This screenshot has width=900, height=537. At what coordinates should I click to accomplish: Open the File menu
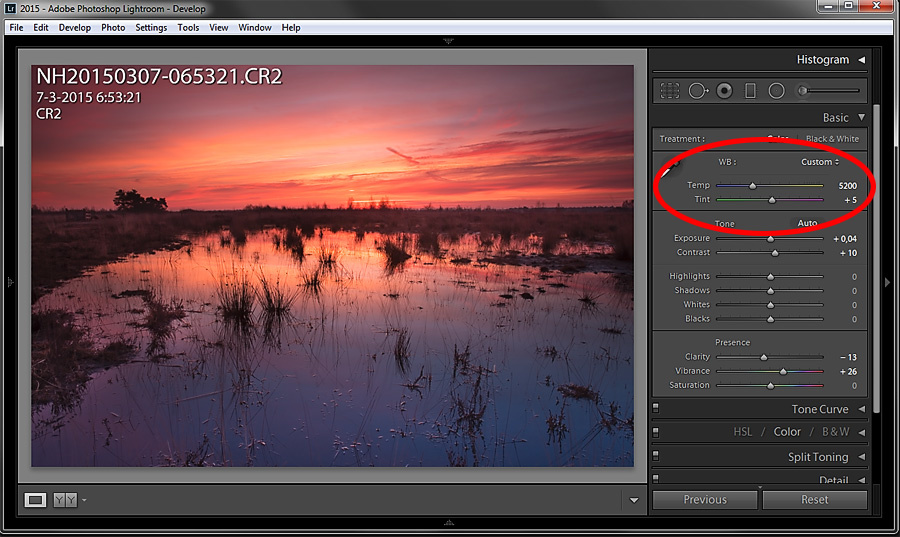[16, 28]
